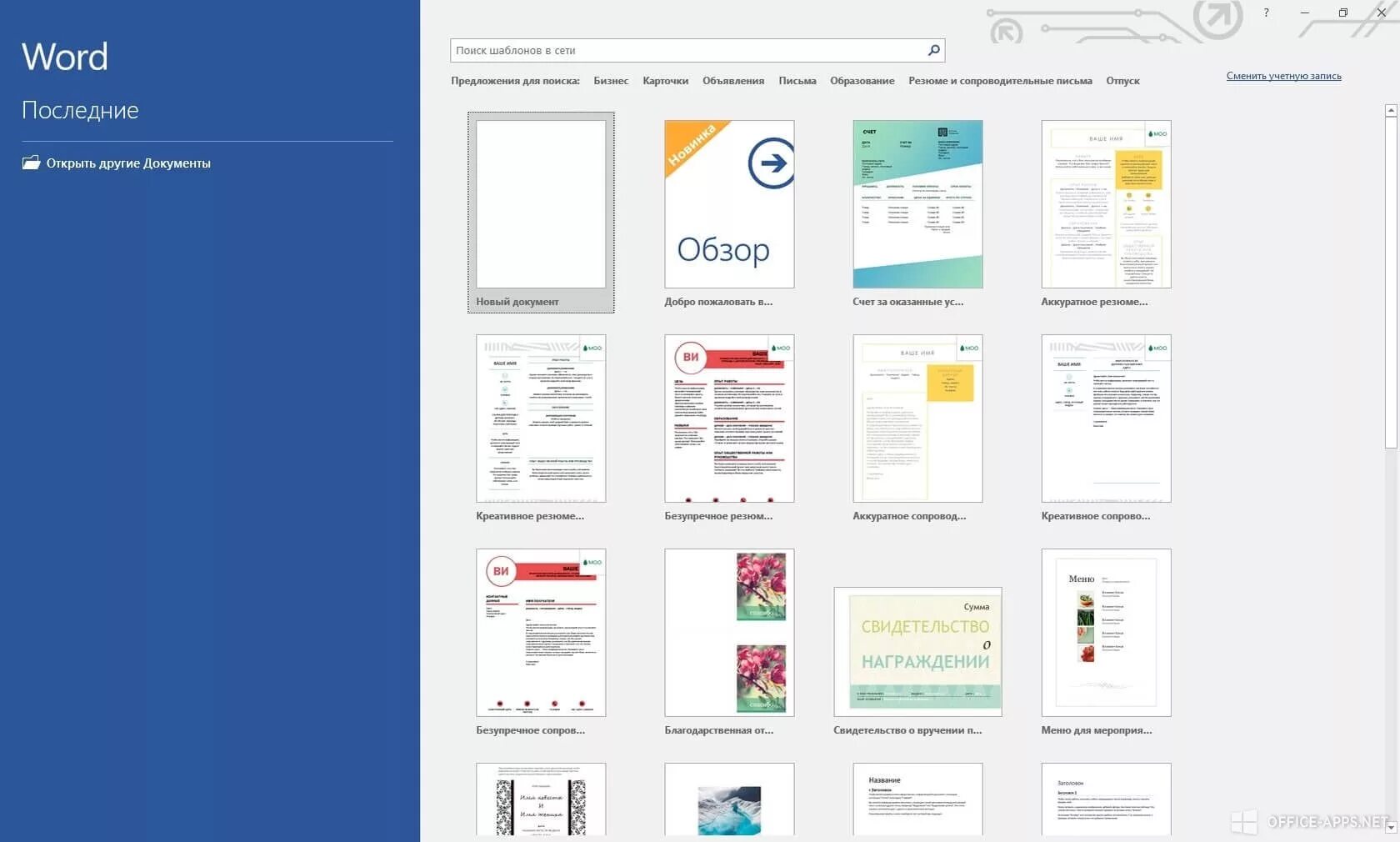This screenshot has width=1400, height=842.
Task: Select the Объявления search suggestion
Action: 732,81
